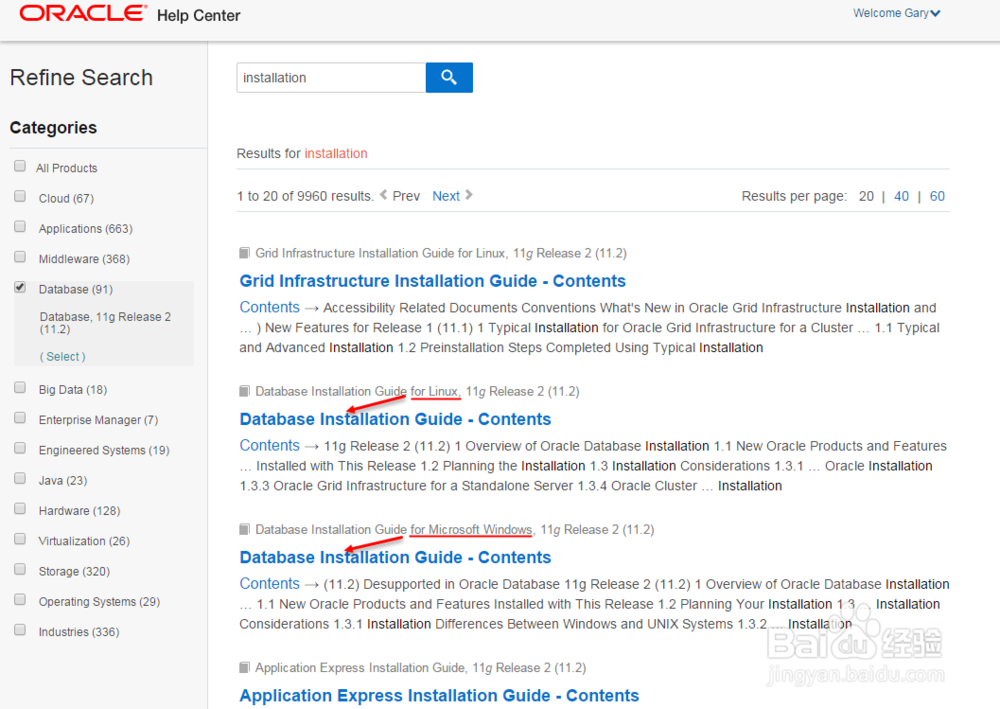Check the Hardware (128) checkbox
This screenshot has width=1000, height=709.
20,509
